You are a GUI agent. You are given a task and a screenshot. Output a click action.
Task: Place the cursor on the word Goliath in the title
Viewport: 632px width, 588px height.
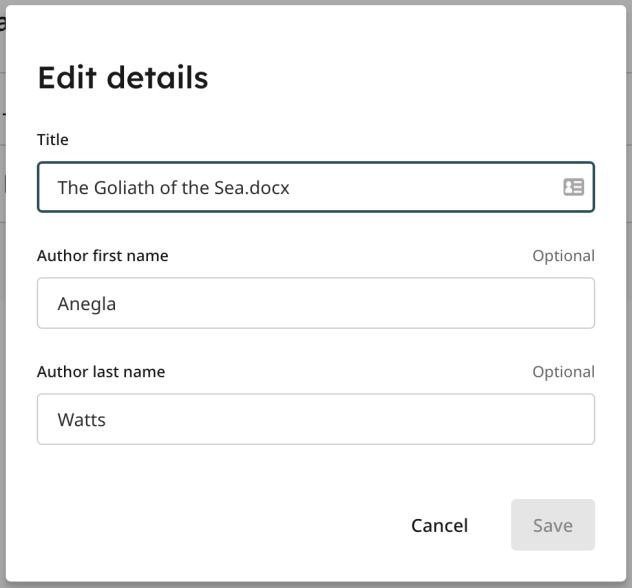click(x=124, y=187)
